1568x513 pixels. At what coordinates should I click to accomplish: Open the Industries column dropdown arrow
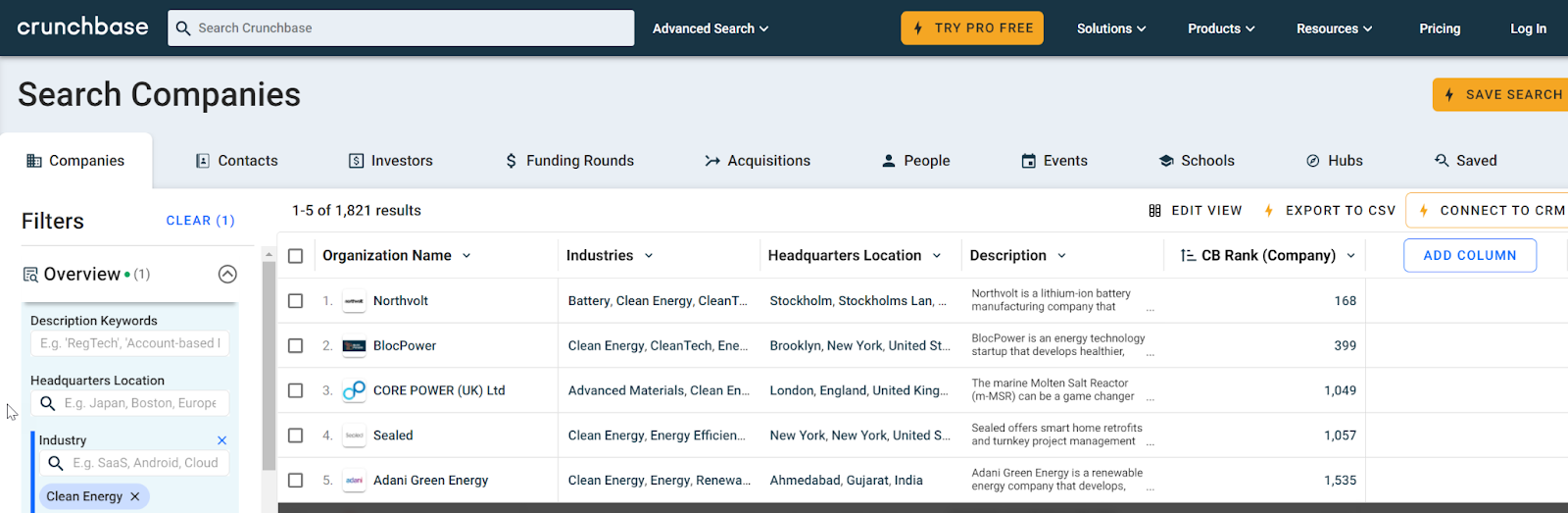(649, 256)
